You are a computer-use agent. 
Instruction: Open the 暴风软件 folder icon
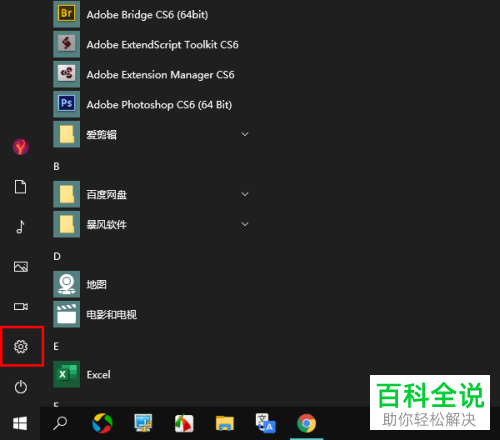click(x=66, y=224)
